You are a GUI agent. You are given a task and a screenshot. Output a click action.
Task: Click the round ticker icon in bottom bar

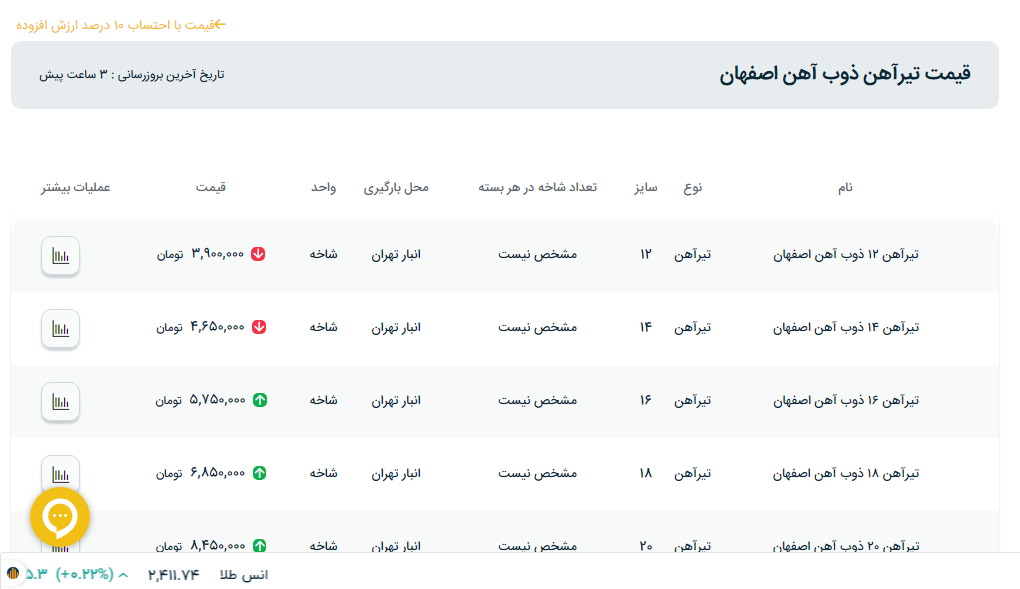pos(13,574)
